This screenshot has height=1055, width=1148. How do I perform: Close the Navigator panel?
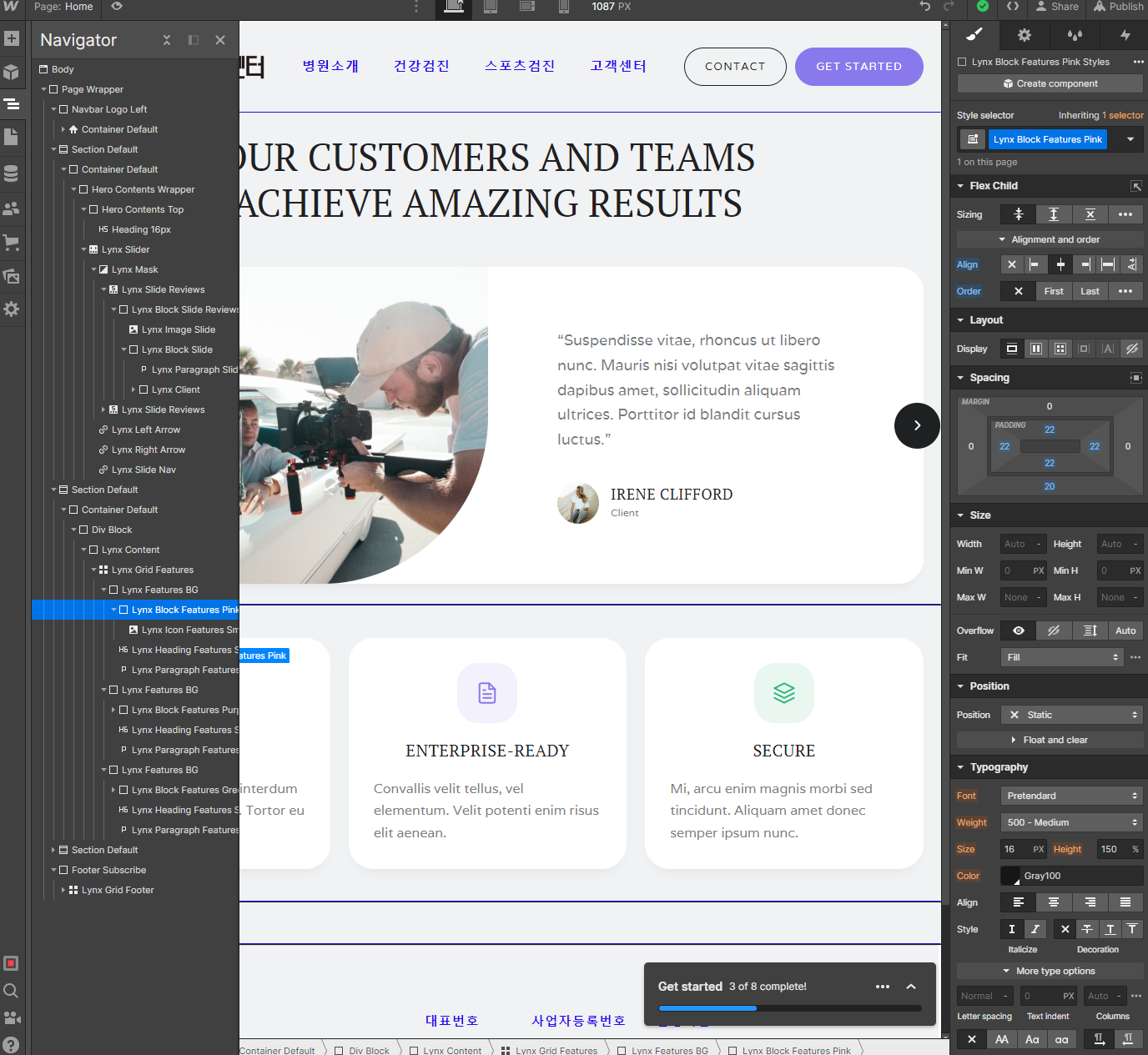tap(220, 40)
